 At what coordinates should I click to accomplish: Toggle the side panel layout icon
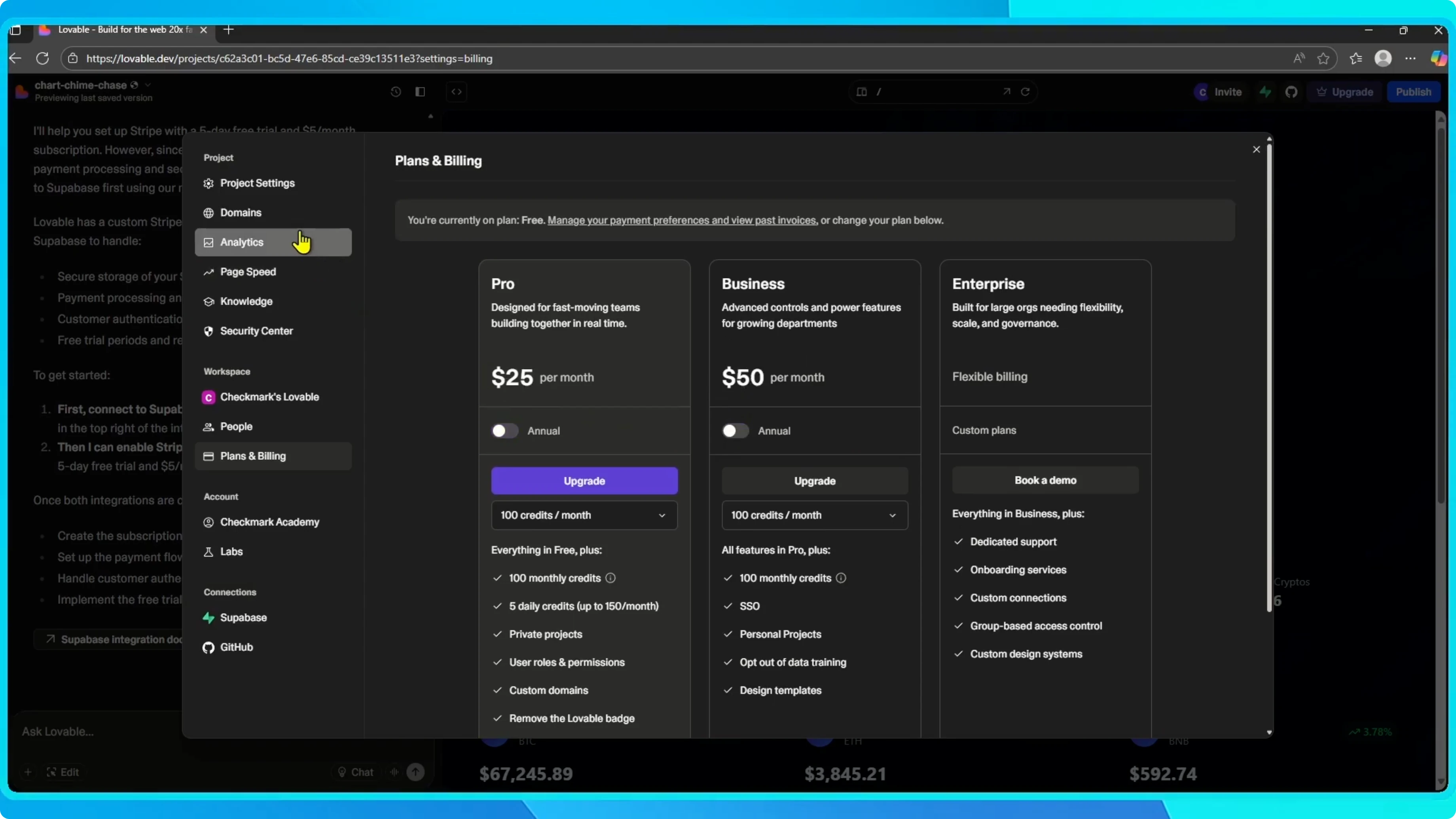coord(420,91)
